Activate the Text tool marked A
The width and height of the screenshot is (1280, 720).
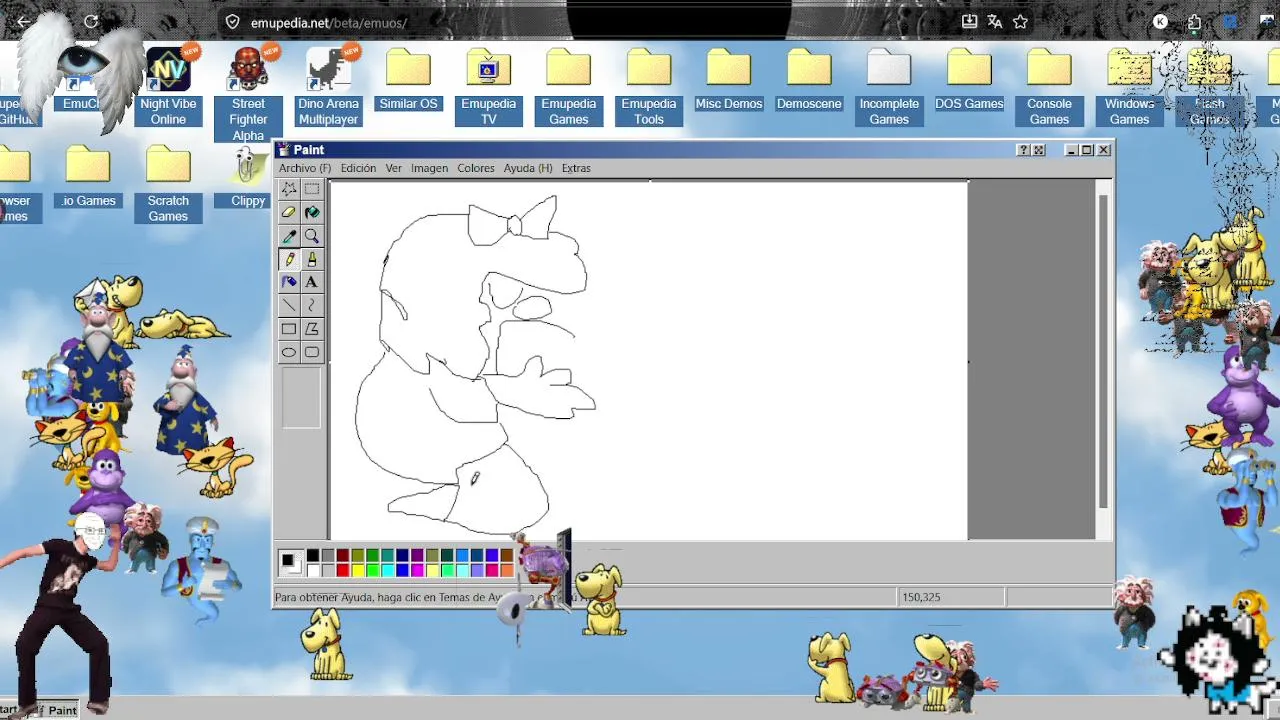pos(312,282)
